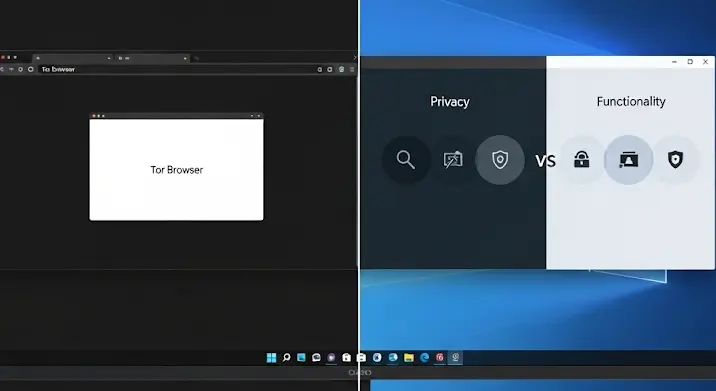This screenshot has width=716, height=391.
Task: Switch to the first tab in dark browser
Action: point(73,58)
